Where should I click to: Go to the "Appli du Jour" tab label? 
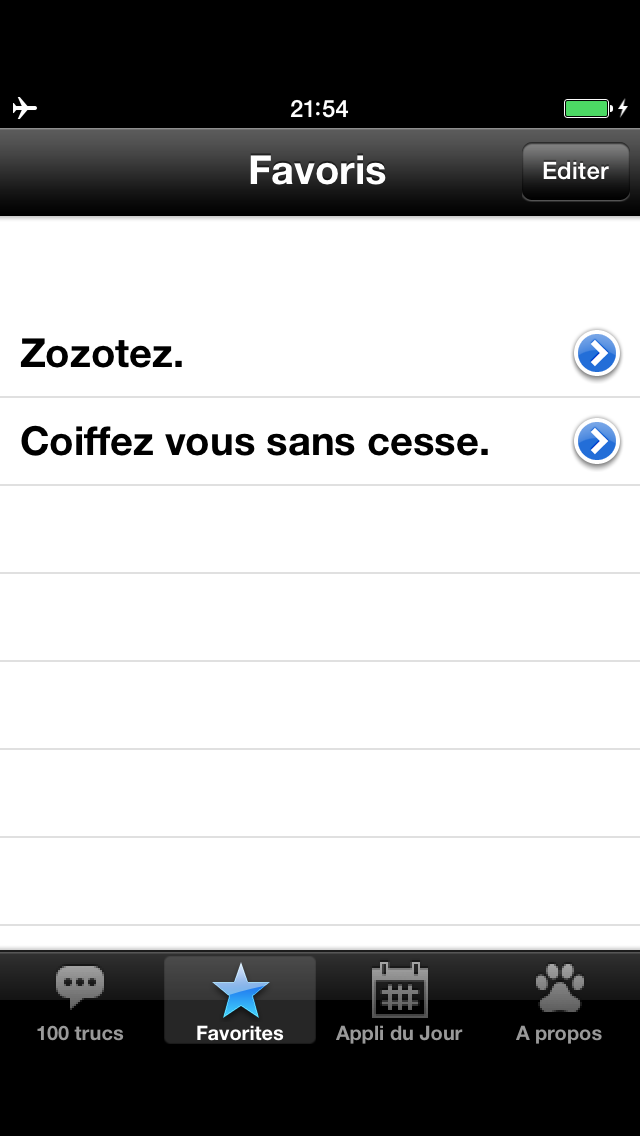[x=399, y=1033]
